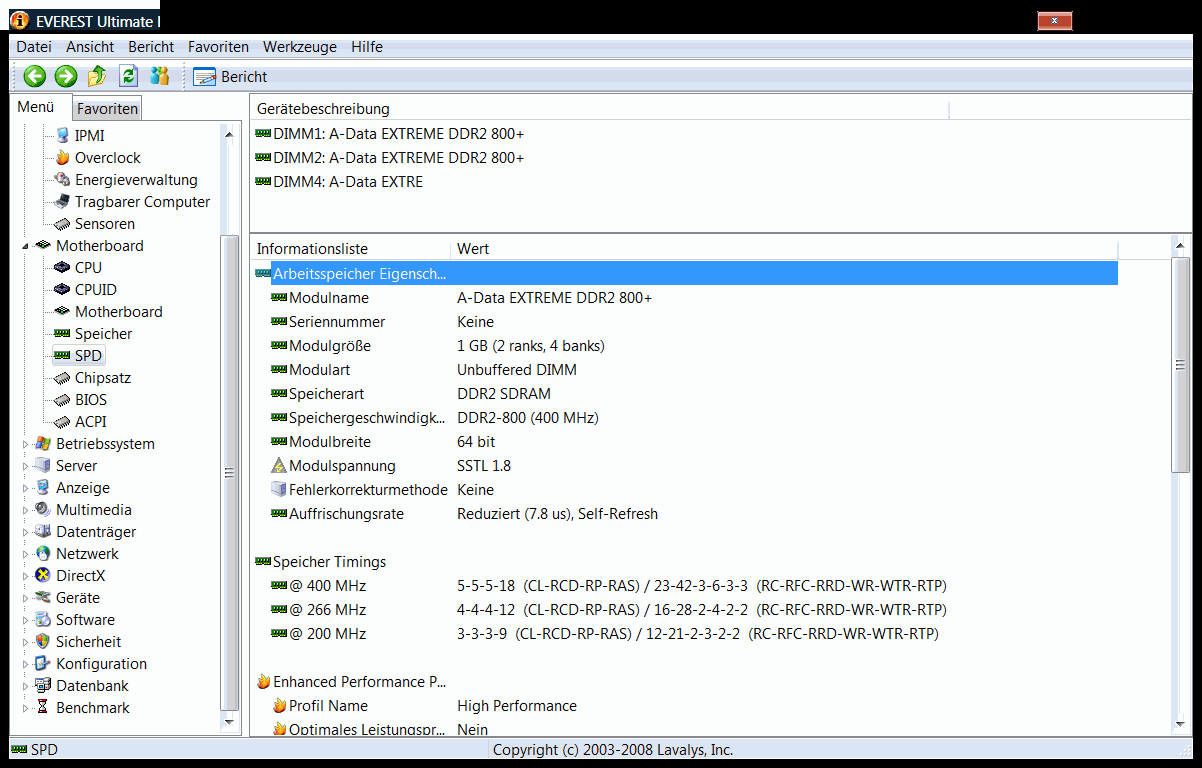The width and height of the screenshot is (1202, 768).
Task: Click the Gerätebeschreibung column header
Action: point(598,109)
